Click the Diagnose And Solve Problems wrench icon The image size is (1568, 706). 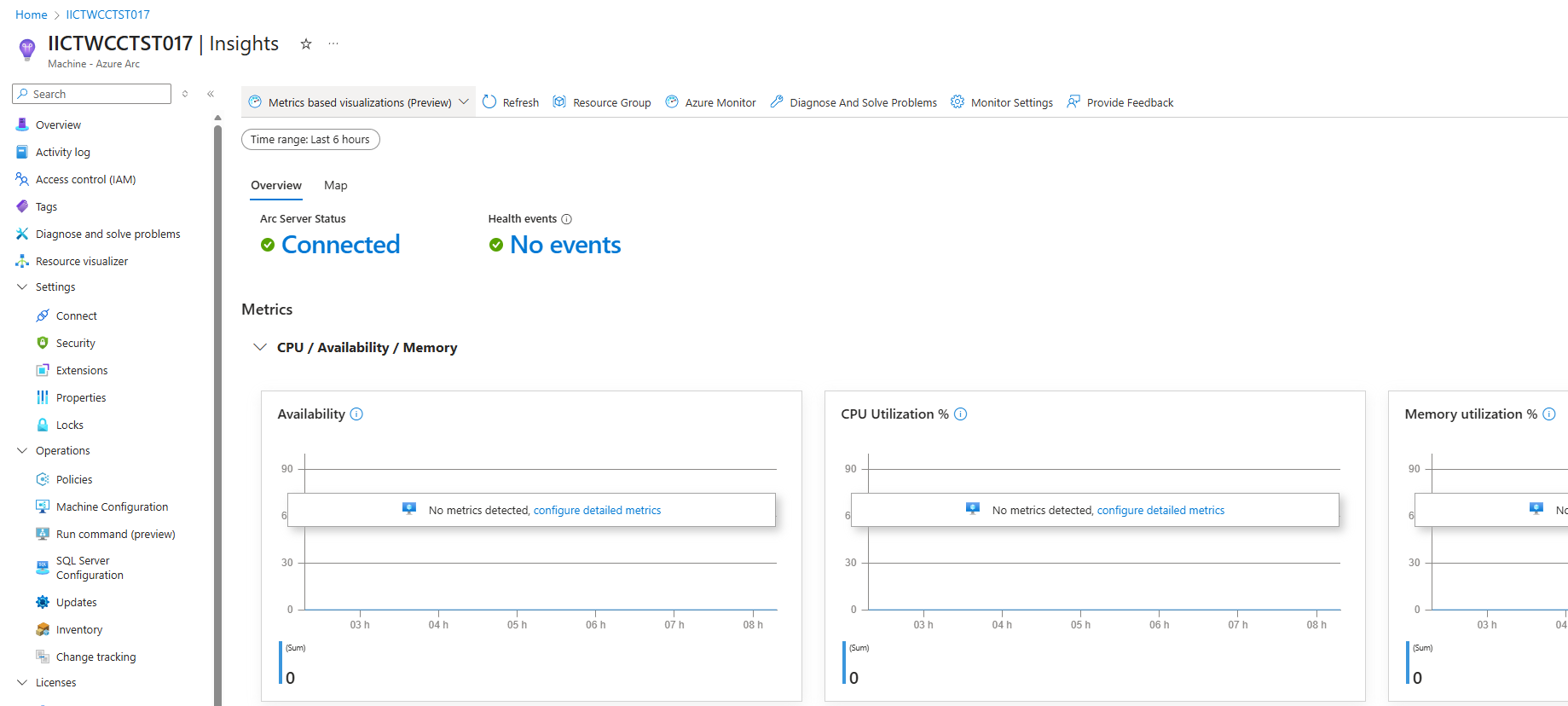coord(777,102)
